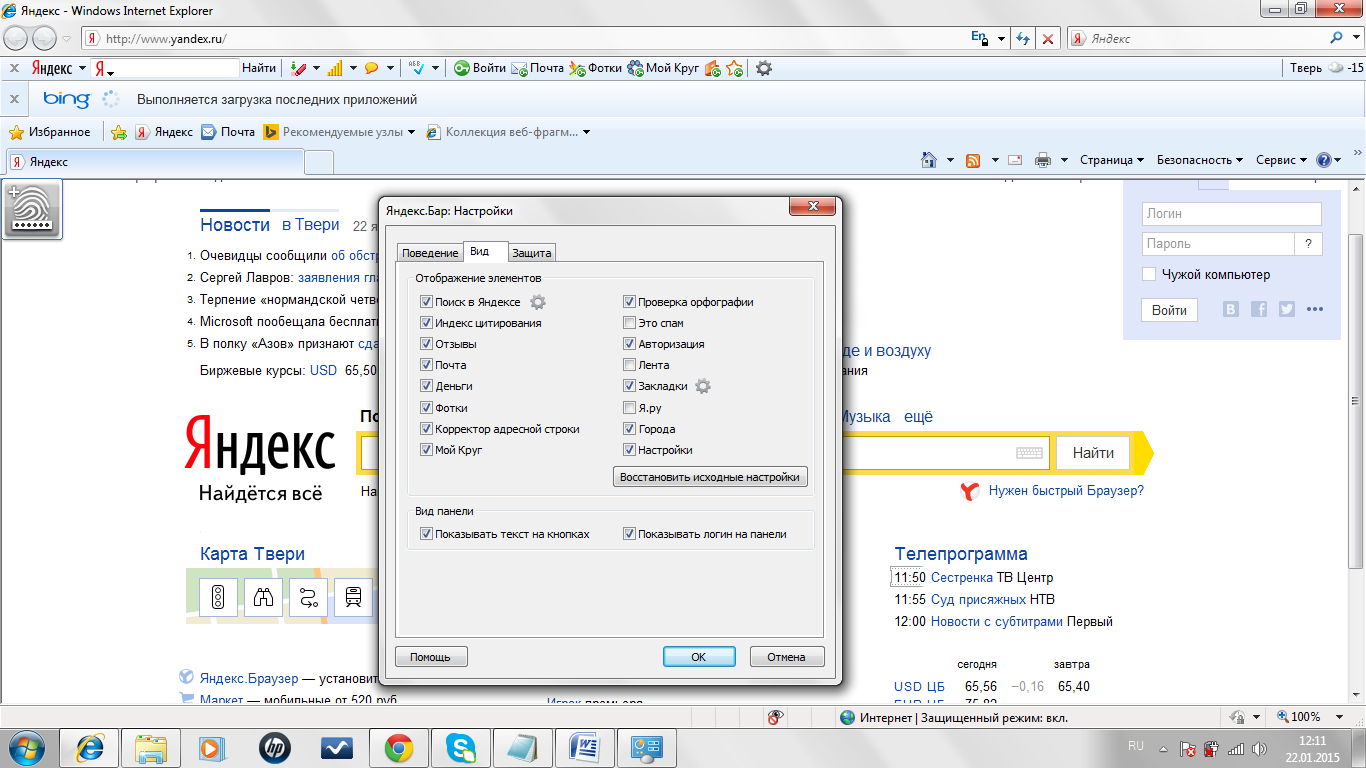Click Отмена button in settings dialog
Viewport: 1366px width, 768px height.
click(787, 657)
